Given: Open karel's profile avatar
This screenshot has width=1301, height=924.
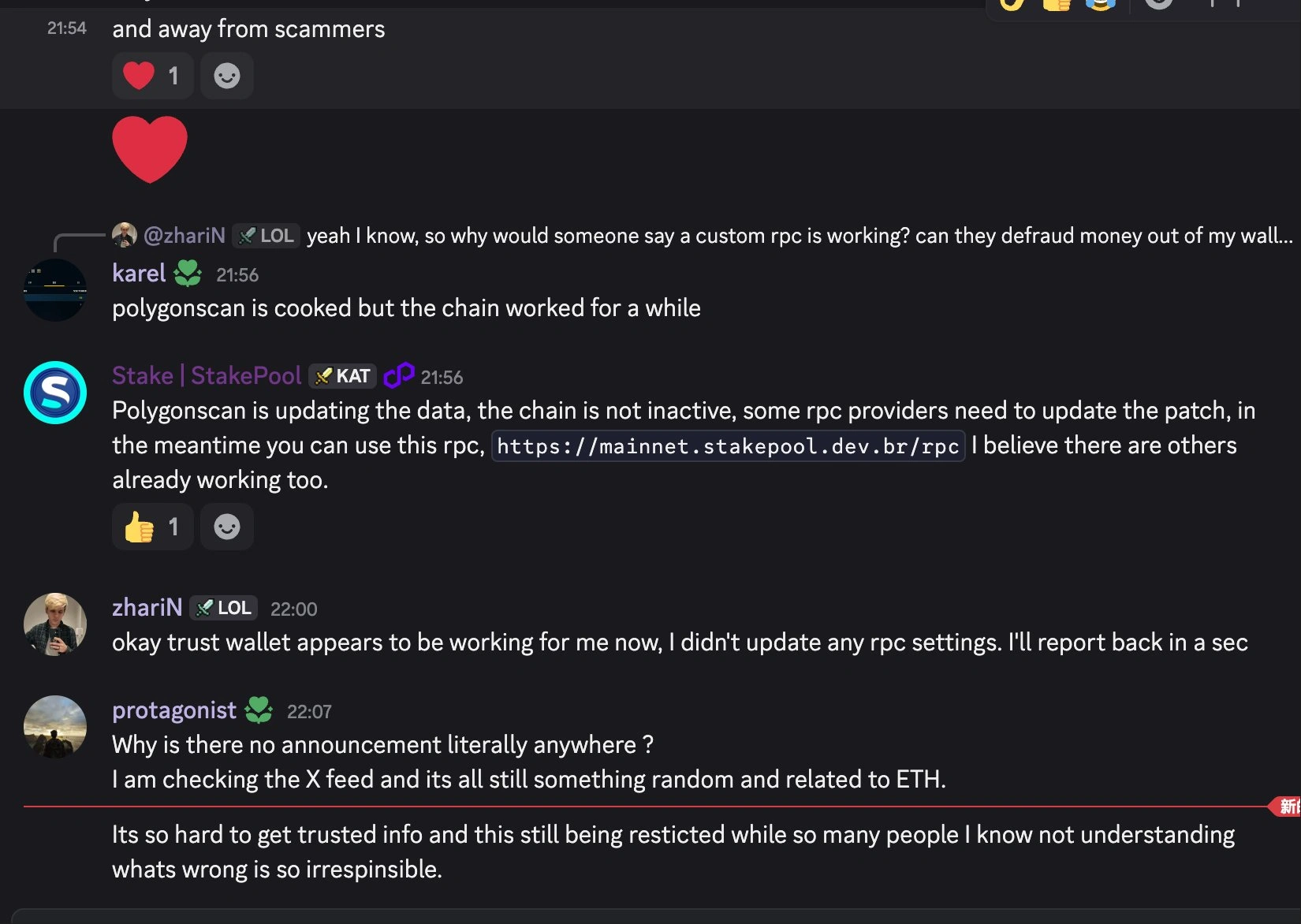Looking at the screenshot, I should pos(54,289).
